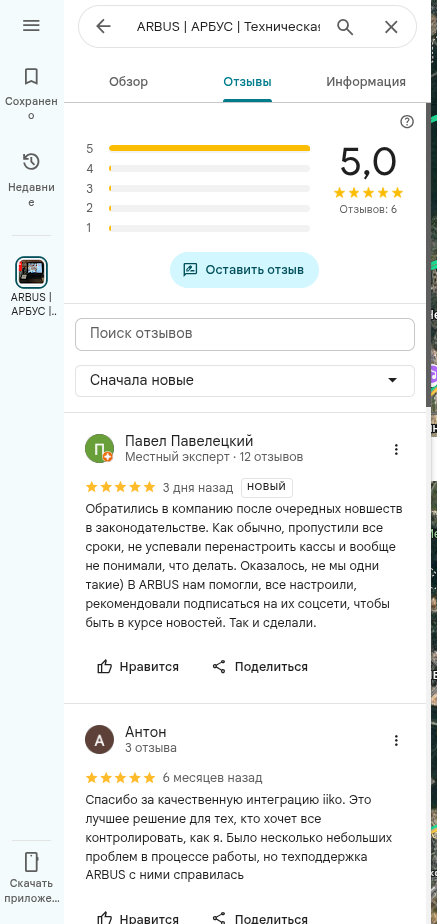The image size is (437, 924).
Task: Open Антон's profile avatar
Action: point(100,740)
